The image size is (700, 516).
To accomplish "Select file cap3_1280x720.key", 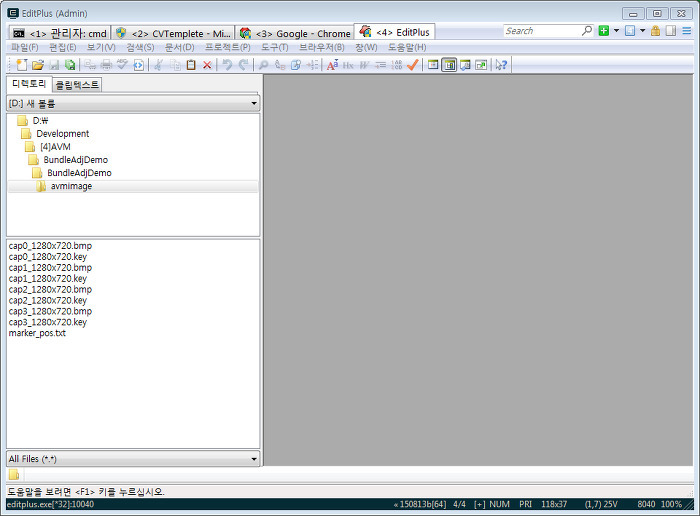I will pos(48,322).
